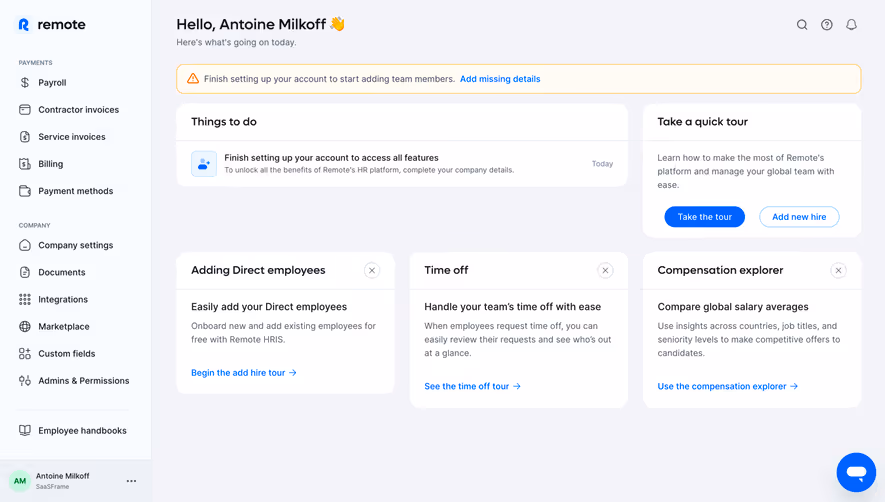Click the Take a quick tour heading

[x=702, y=121]
